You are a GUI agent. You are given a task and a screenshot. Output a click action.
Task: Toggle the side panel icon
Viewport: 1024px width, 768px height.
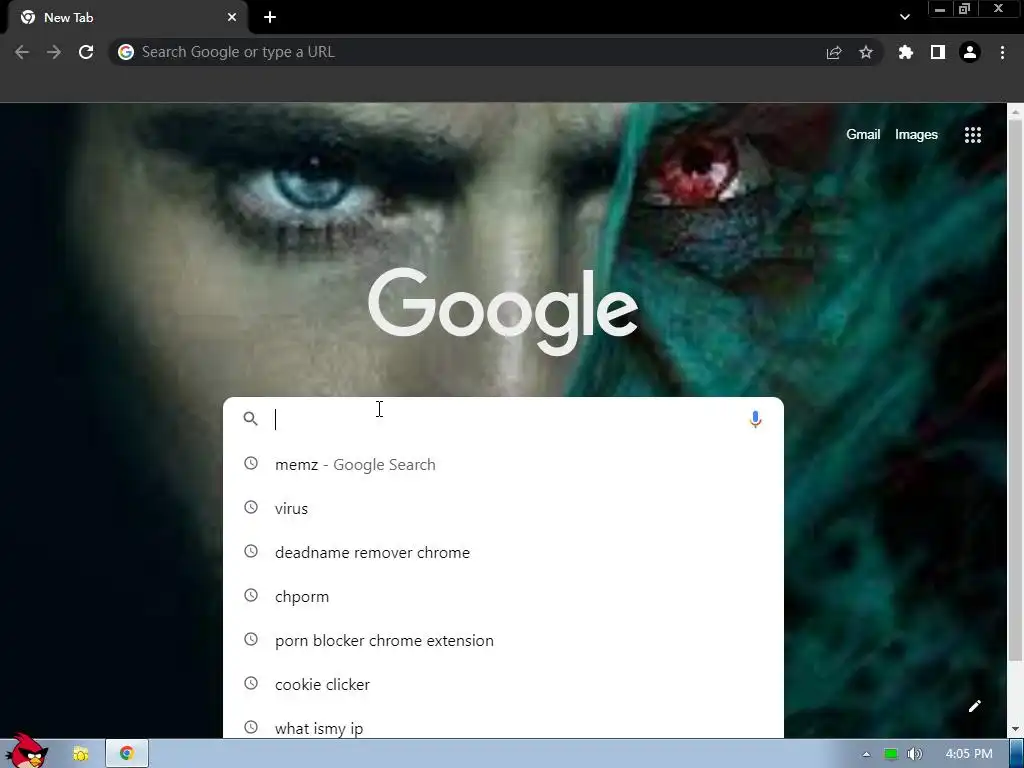pyautogui.click(x=937, y=52)
